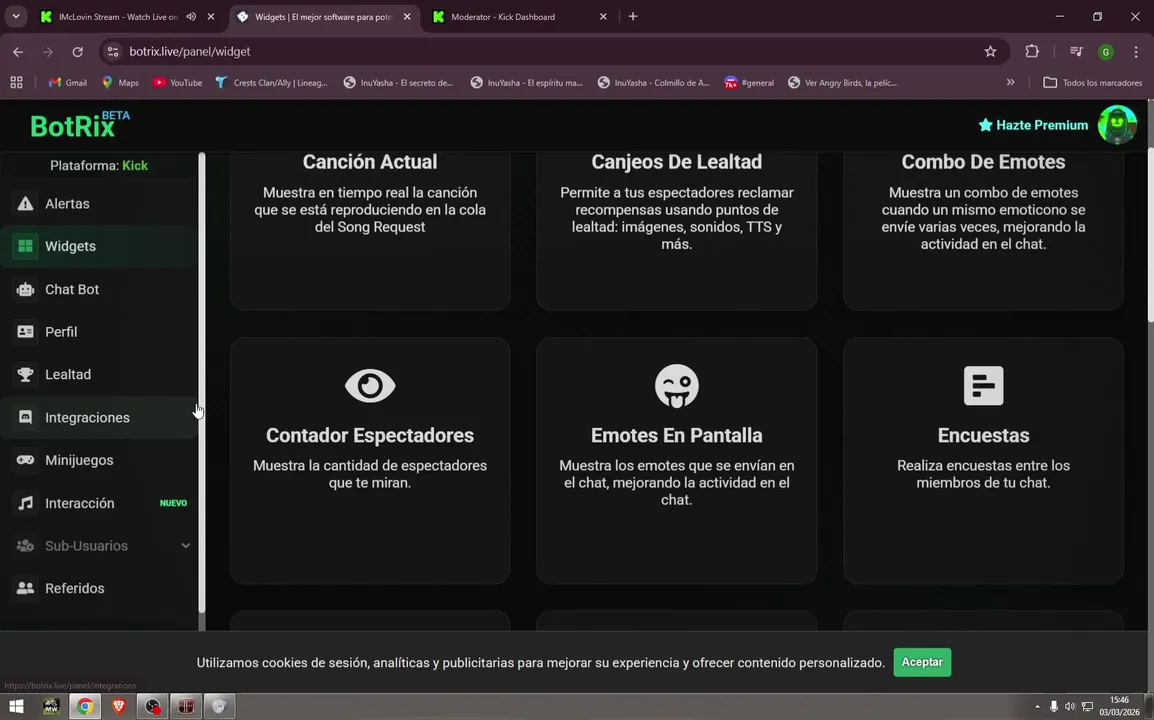Open the Referidos menu item

tap(99, 589)
